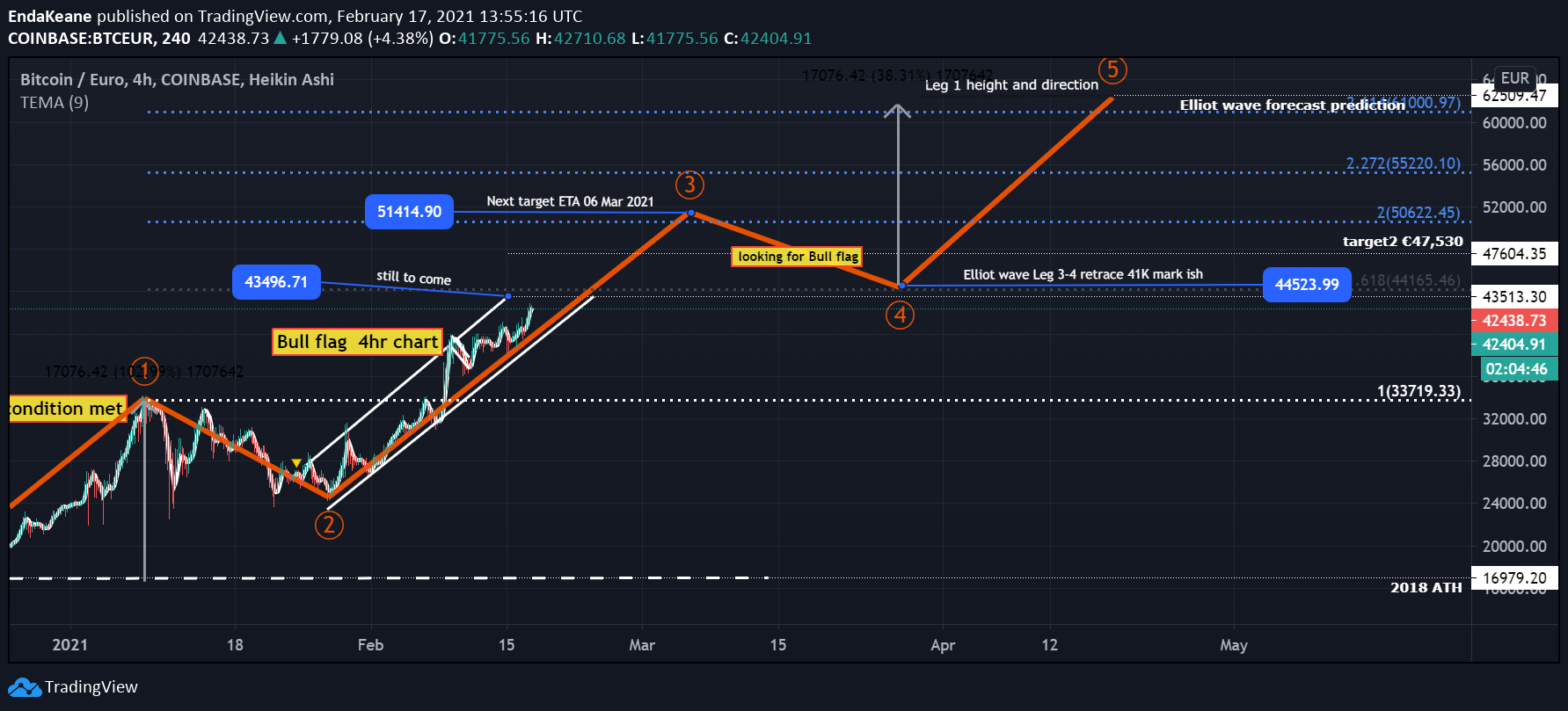Click the 2(50622.45) Fibonacci level label

pyautogui.click(x=1418, y=213)
